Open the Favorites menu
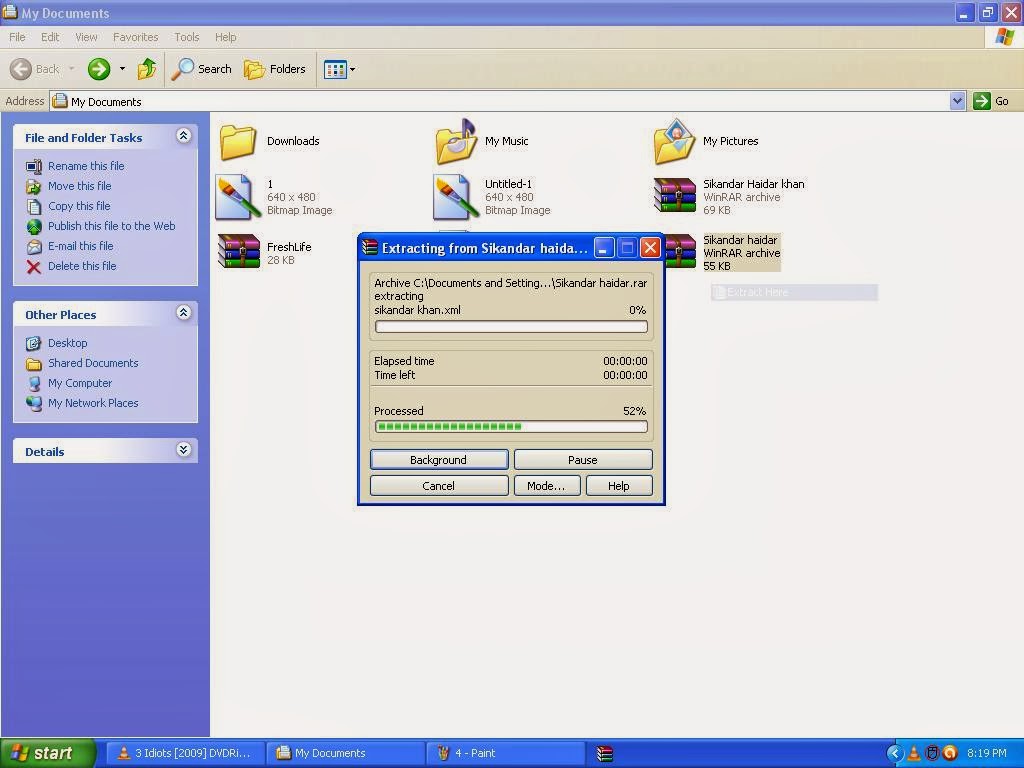The image size is (1024, 768). click(x=135, y=37)
